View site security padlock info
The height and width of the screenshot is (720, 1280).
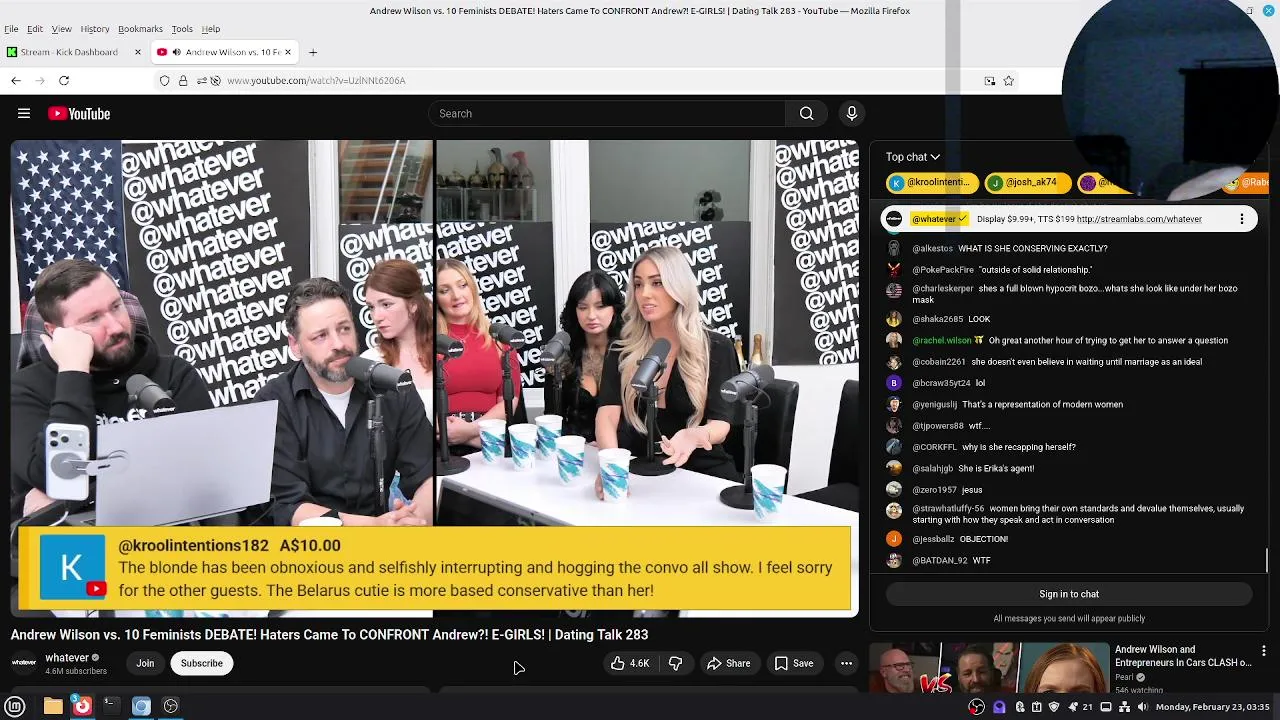click(183, 80)
